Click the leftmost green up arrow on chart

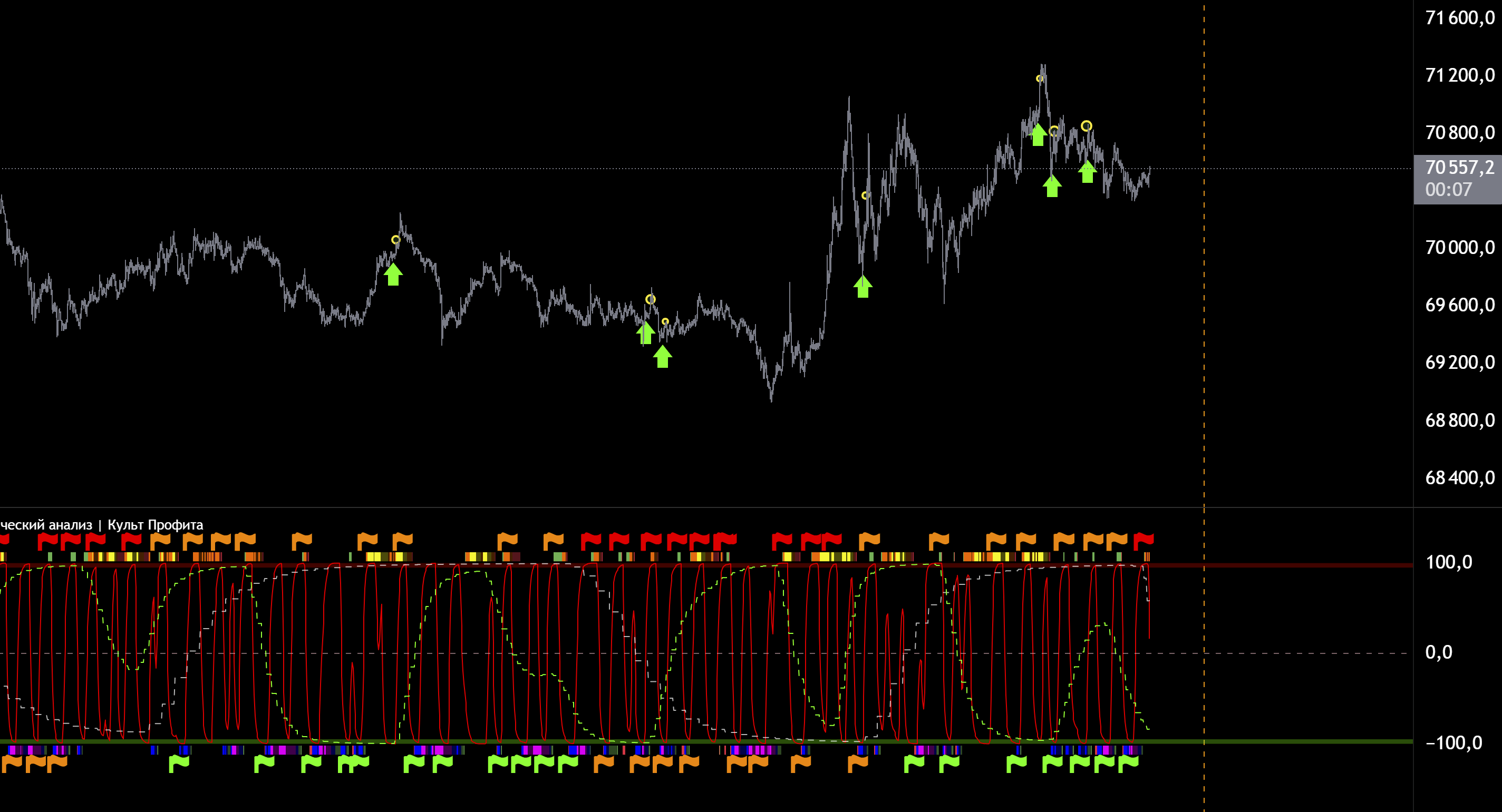[393, 274]
